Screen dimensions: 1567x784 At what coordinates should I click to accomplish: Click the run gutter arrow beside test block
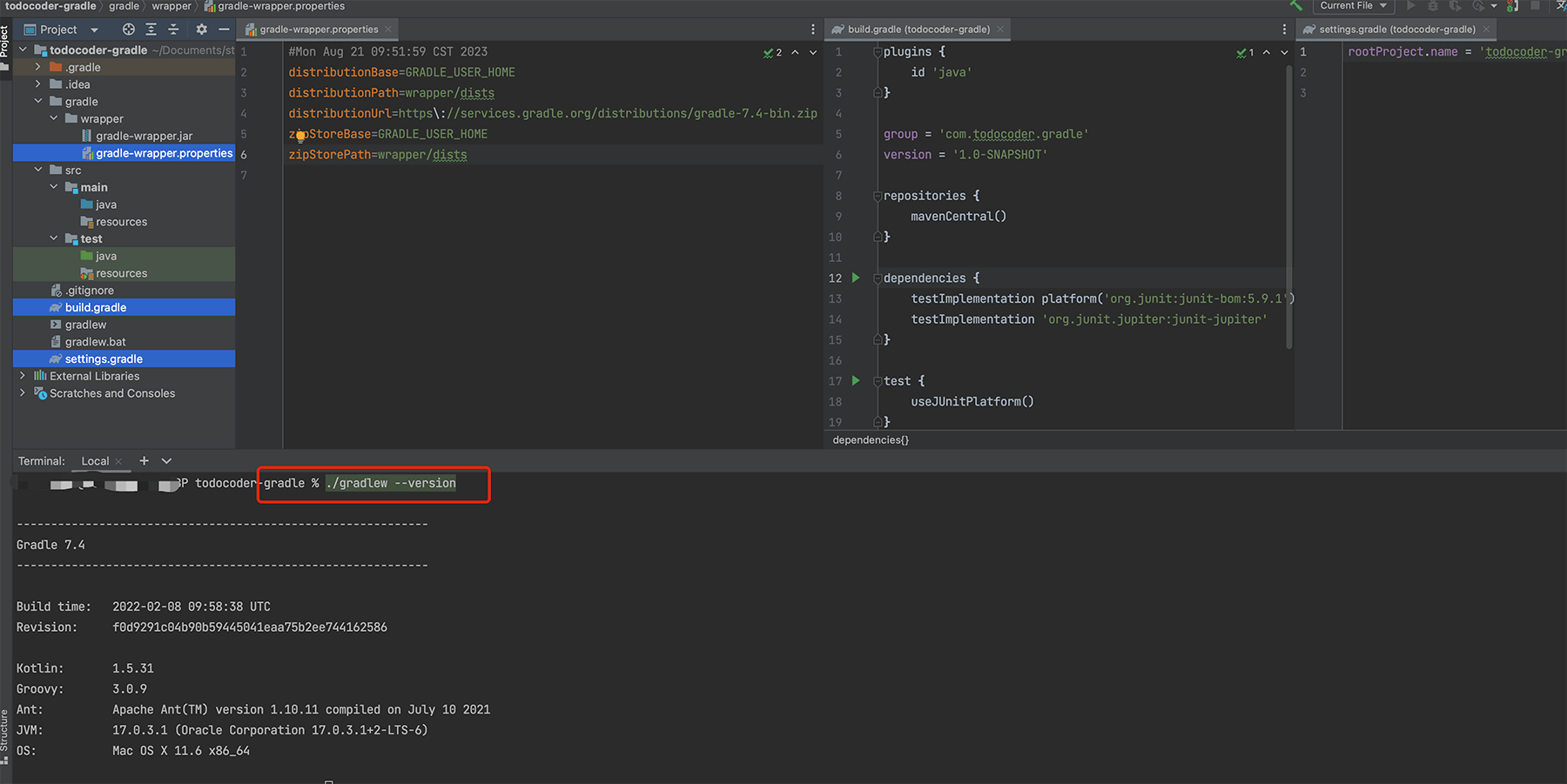(856, 381)
